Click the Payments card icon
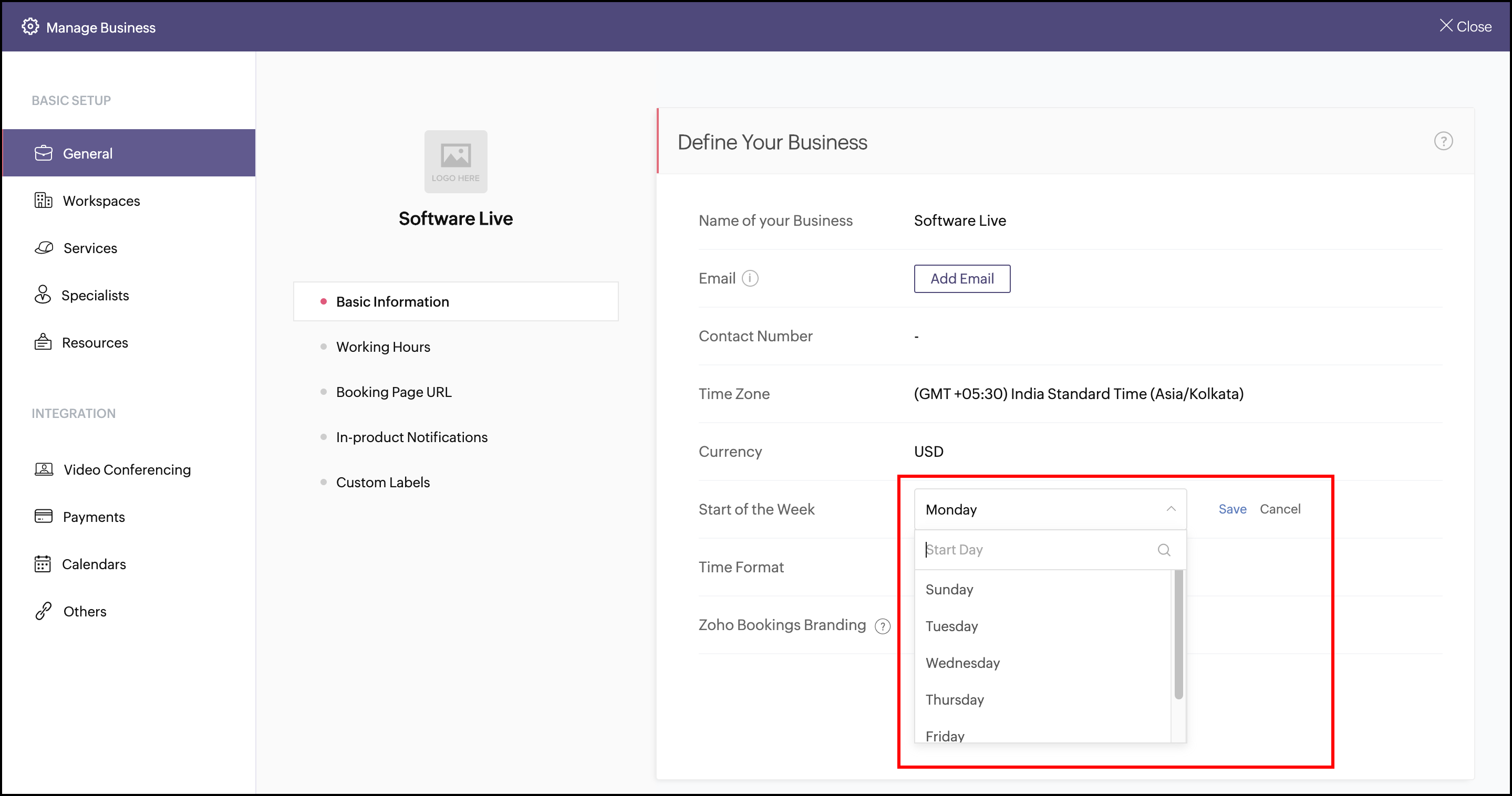Image resolution: width=1512 pixels, height=796 pixels. click(44, 516)
